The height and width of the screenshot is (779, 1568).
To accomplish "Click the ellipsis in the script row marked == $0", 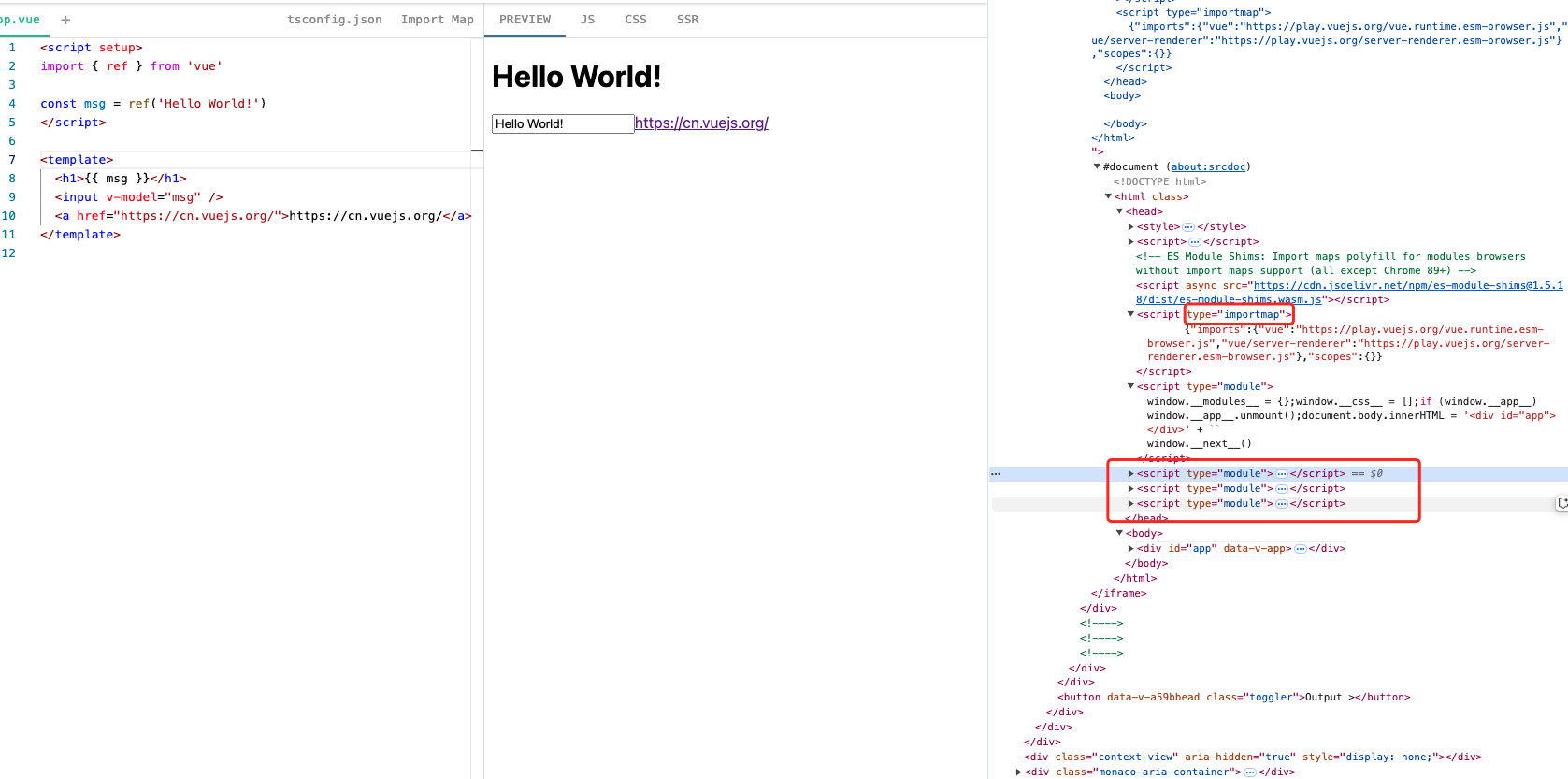I will tap(1282, 474).
